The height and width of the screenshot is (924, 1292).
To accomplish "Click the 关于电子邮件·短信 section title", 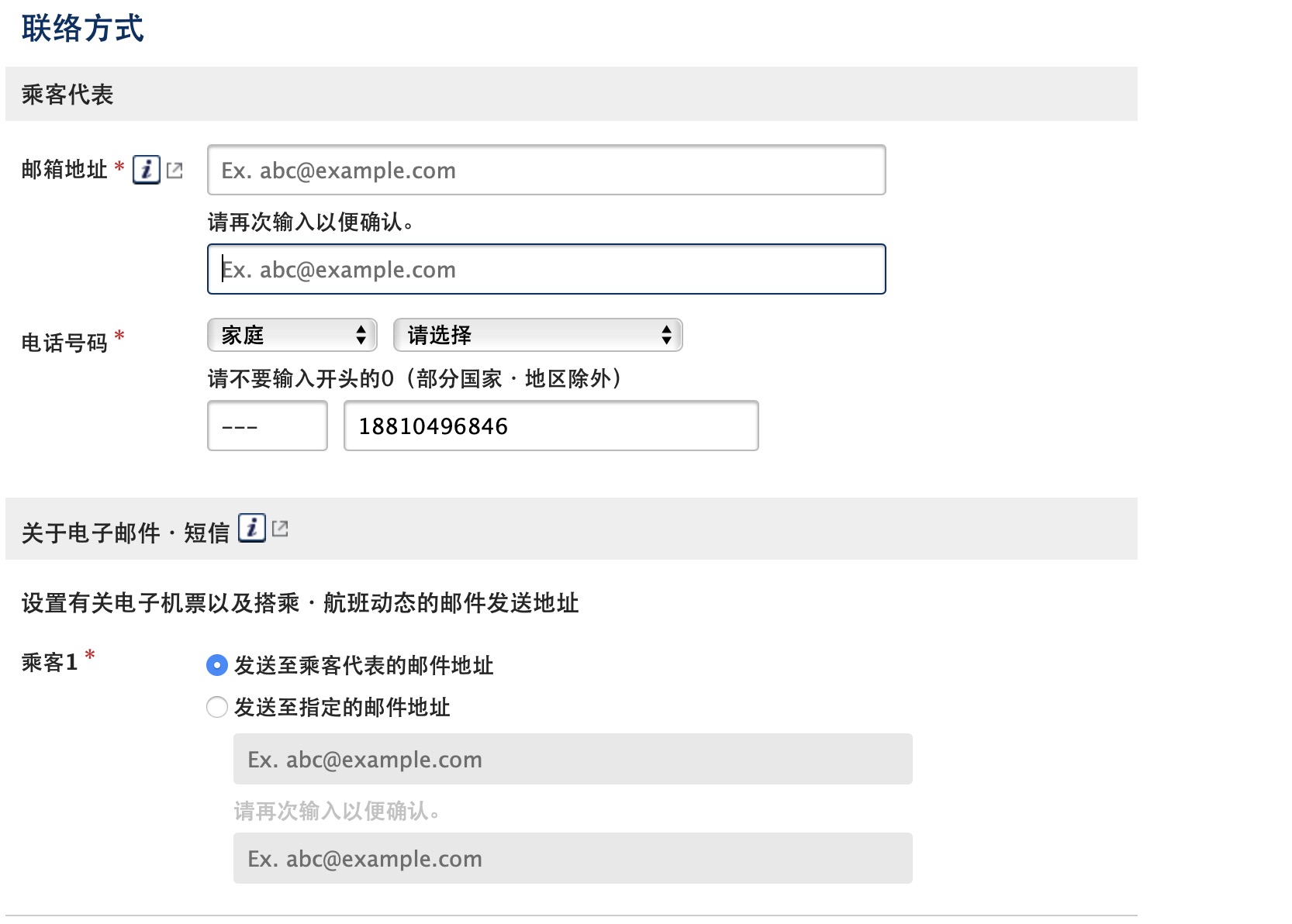I will tap(126, 533).
